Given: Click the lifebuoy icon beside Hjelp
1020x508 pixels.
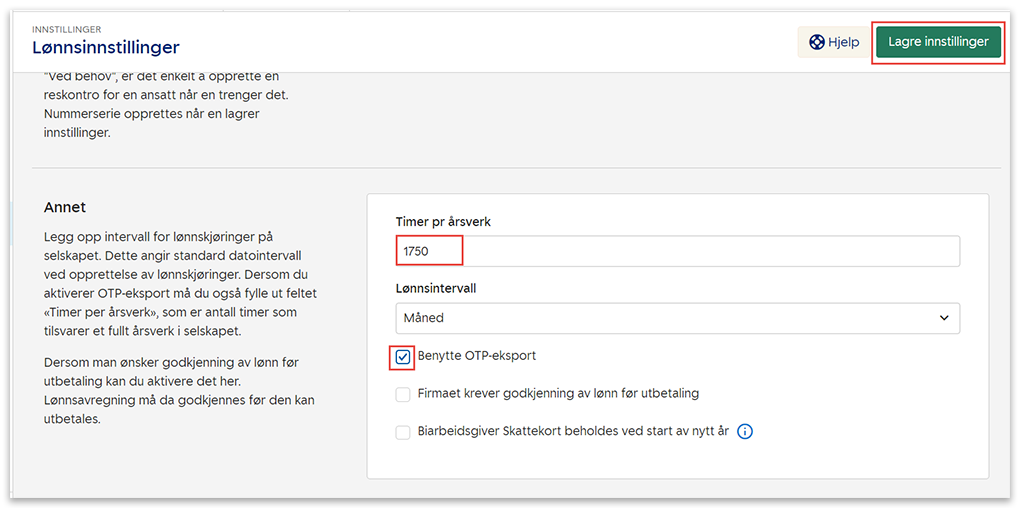Looking at the screenshot, I should [817, 42].
